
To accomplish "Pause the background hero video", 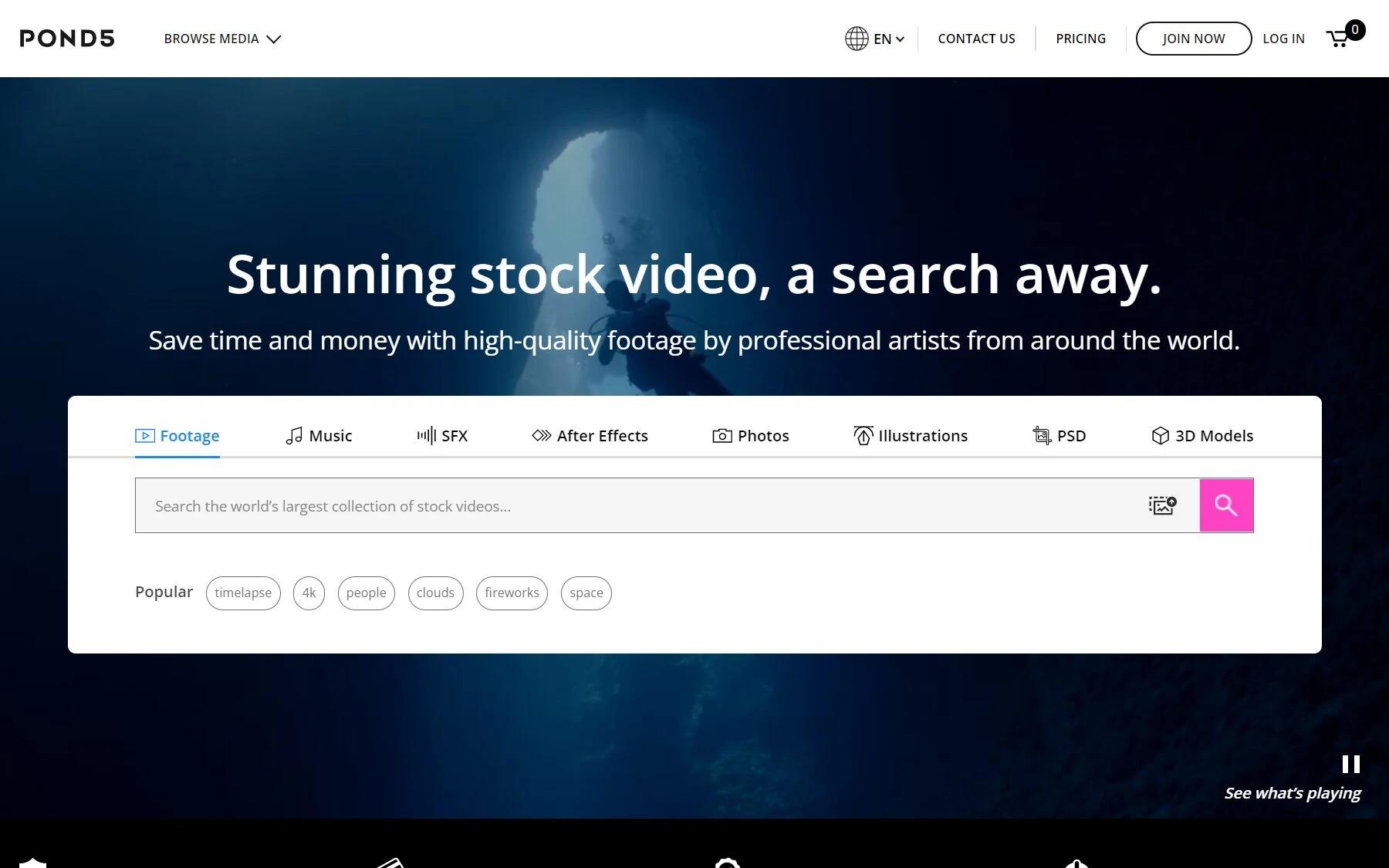I will (x=1350, y=764).
